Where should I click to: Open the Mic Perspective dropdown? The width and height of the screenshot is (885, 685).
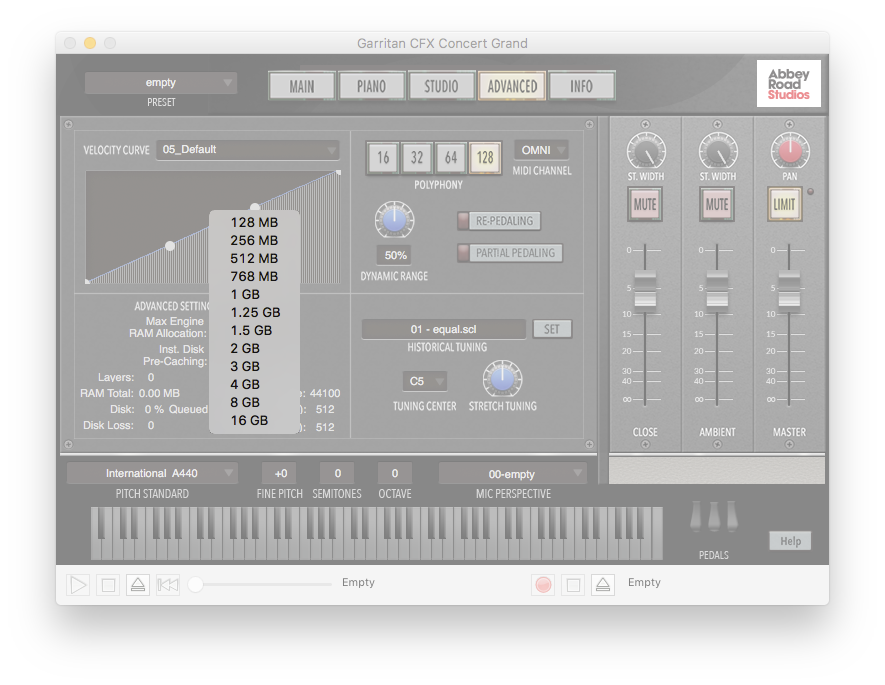point(513,473)
